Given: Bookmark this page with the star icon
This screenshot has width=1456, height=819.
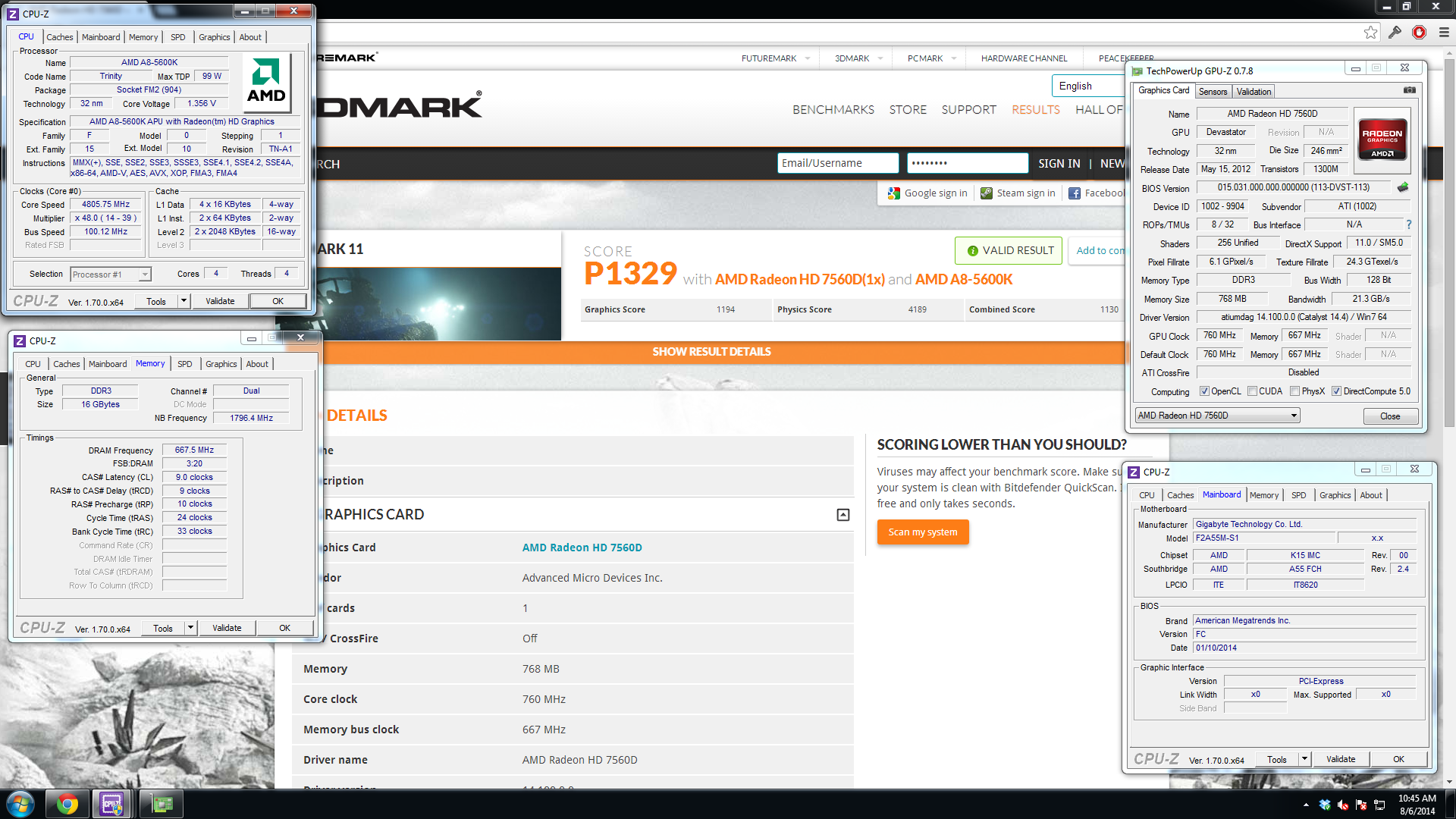Looking at the screenshot, I should click(x=1370, y=33).
